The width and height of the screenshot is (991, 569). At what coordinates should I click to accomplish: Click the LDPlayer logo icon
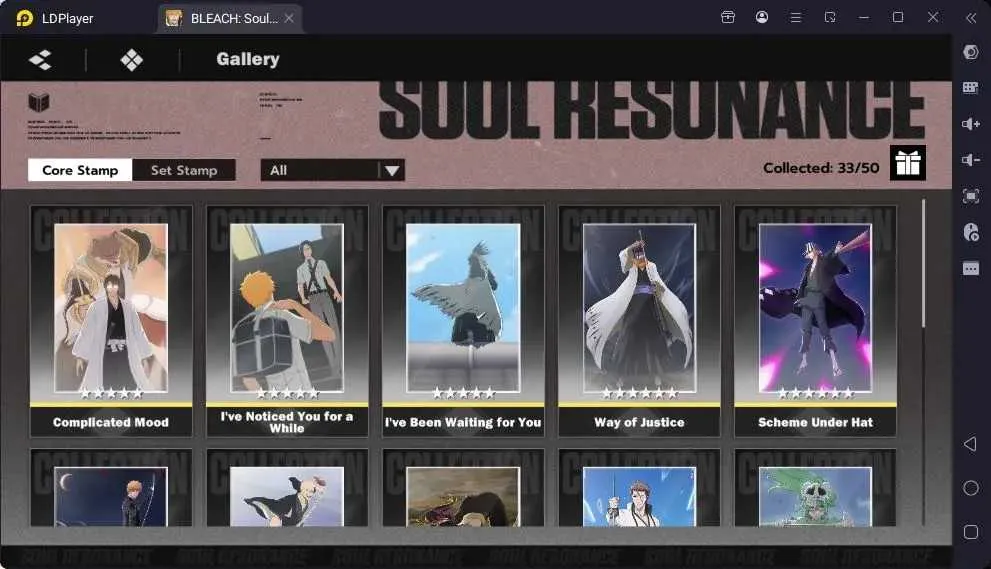[x=24, y=18]
